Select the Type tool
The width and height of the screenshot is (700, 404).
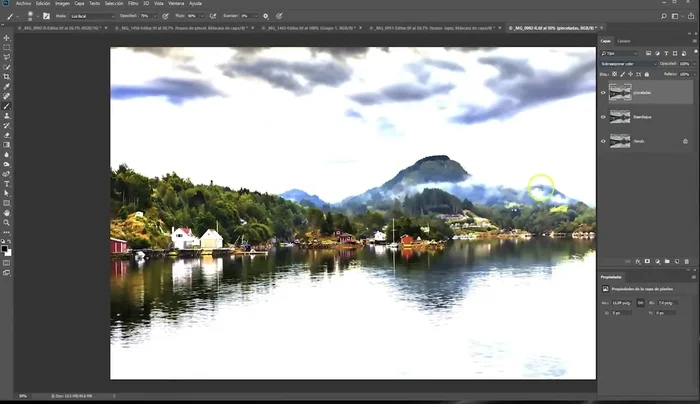click(x=7, y=183)
